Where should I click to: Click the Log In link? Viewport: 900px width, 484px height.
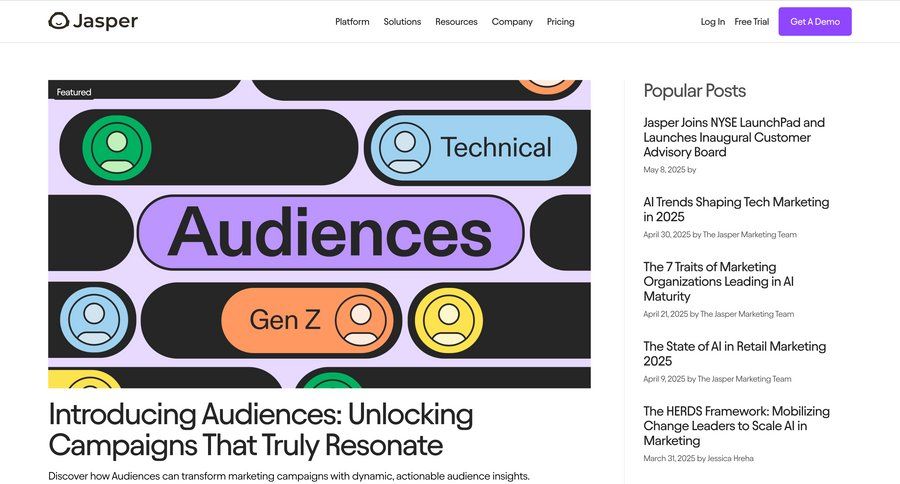click(x=712, y=22)
